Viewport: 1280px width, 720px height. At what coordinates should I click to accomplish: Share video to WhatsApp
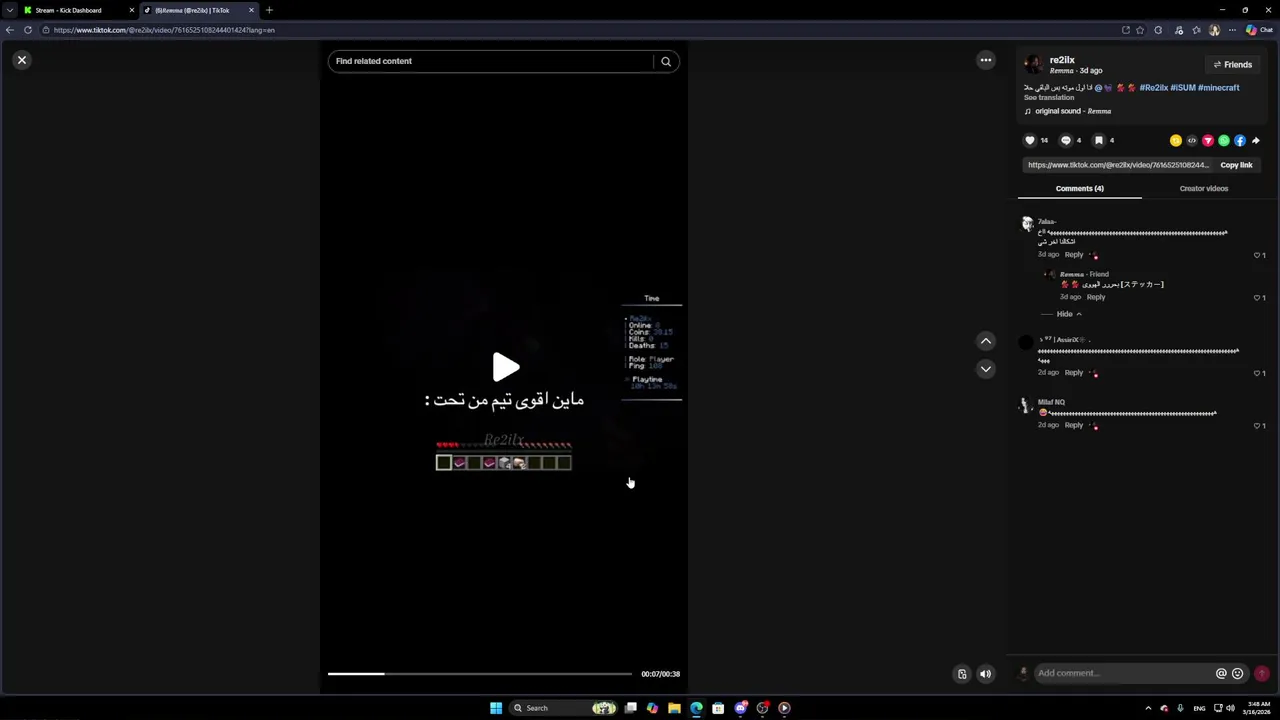[1224, 140]
